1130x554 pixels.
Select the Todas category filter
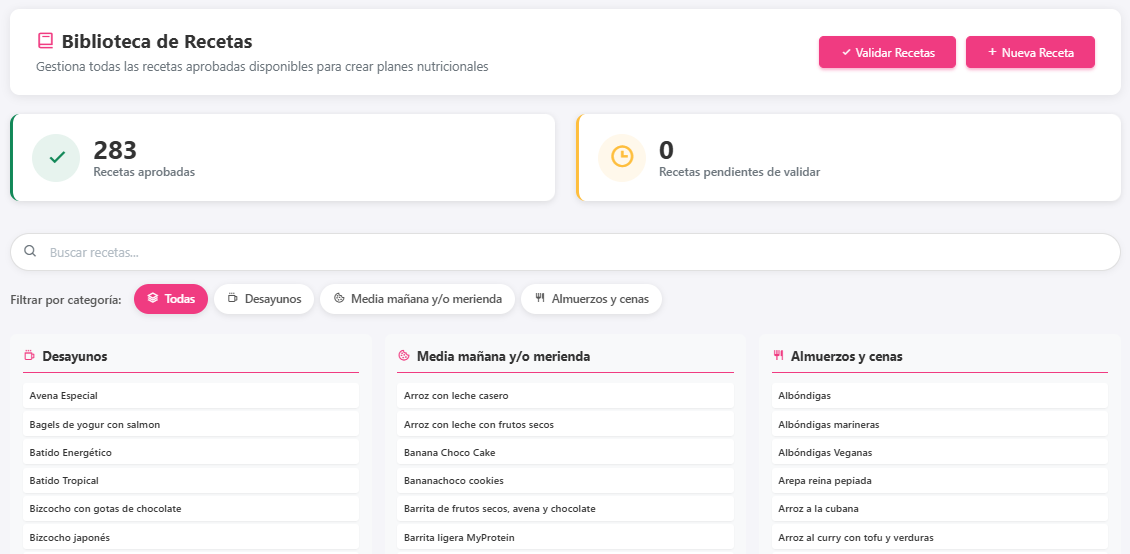pyautogui.click(x=171, y=299)
